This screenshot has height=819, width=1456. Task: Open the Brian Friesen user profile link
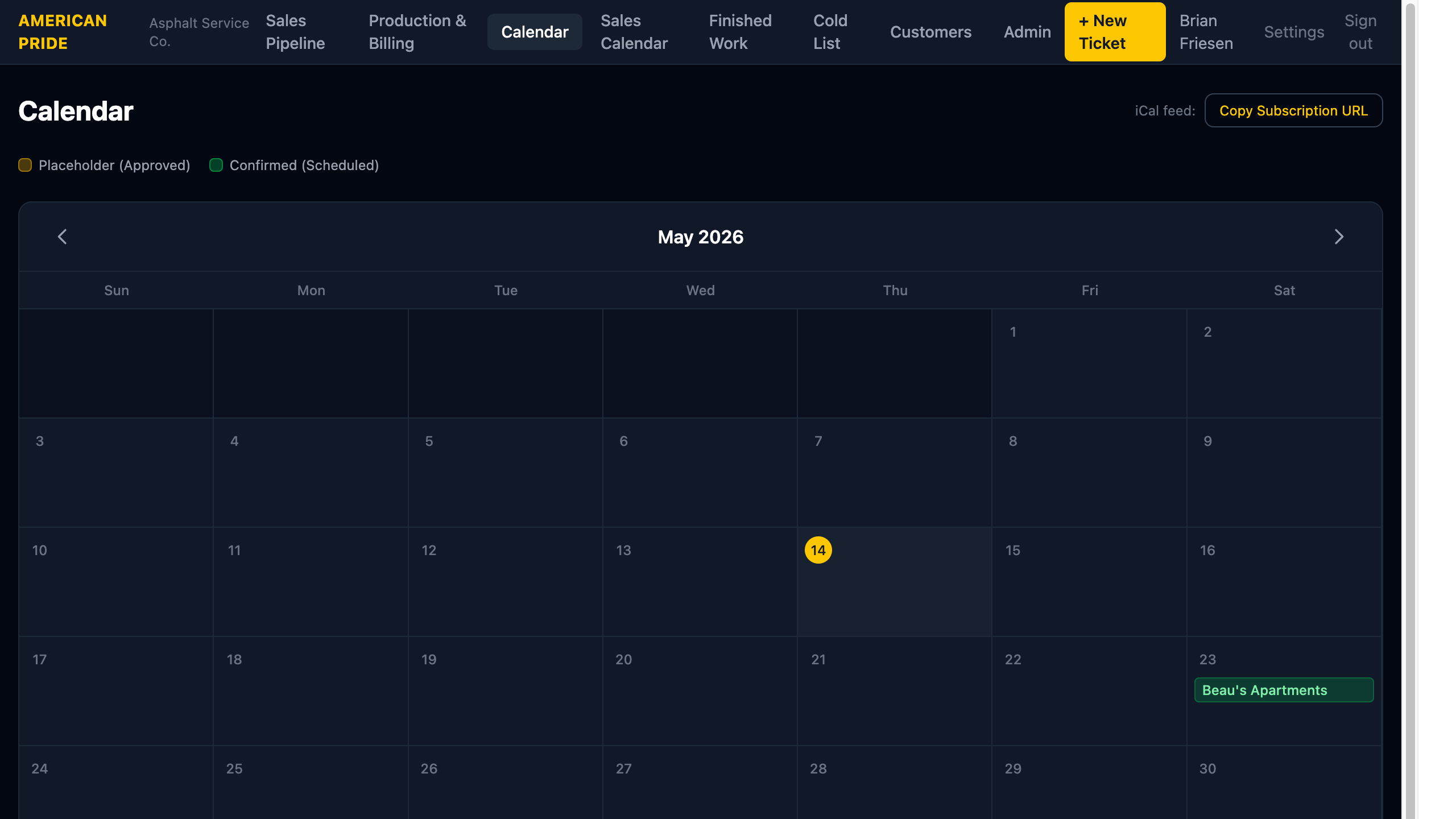[x=1206, y=32]
